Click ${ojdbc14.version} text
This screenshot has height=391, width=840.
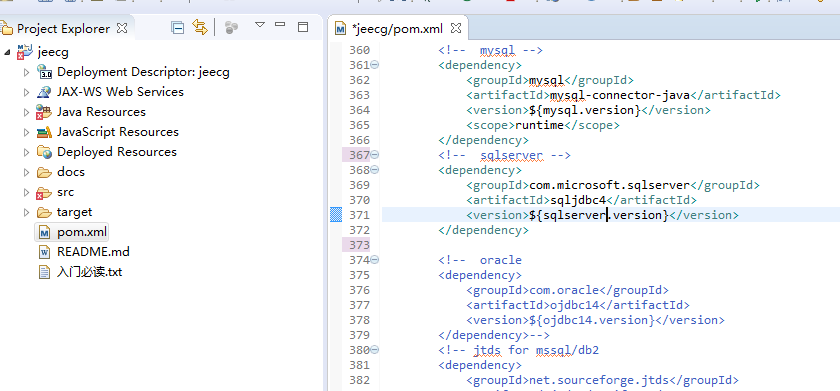coord(592,320)
